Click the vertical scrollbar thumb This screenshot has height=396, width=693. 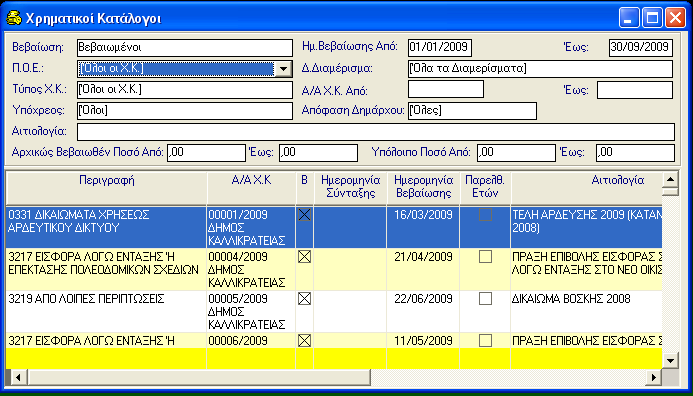(670, 191)
